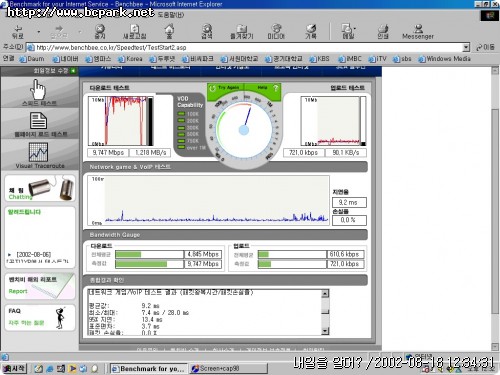
Task: Open the iTV links-bar shortcut
Action: 378,59
